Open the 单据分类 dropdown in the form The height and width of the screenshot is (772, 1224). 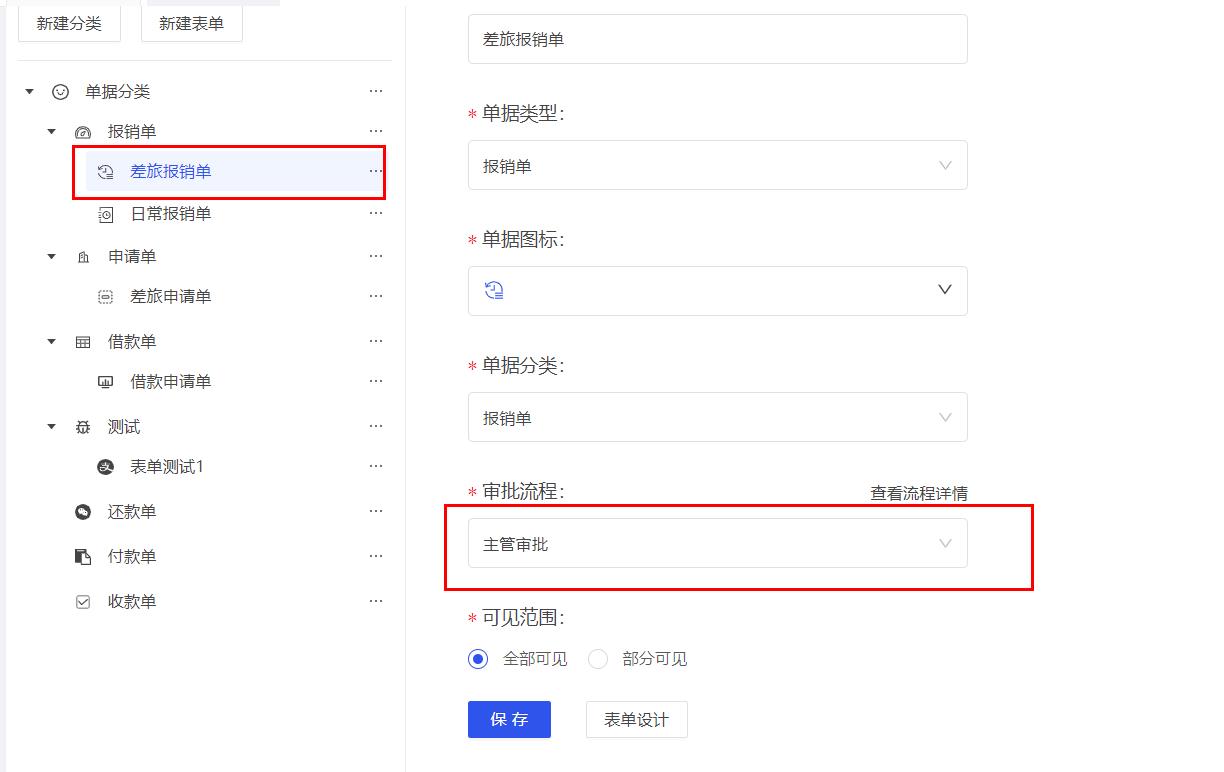[x=717, y=417]
